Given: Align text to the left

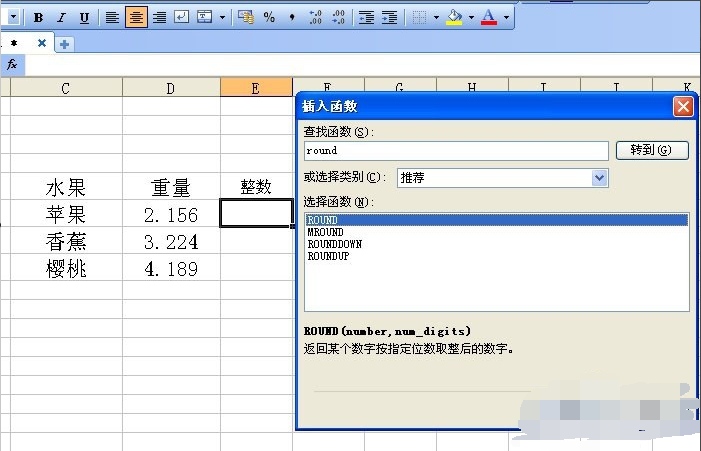Looking at the screenshot, I should (112, 17).
